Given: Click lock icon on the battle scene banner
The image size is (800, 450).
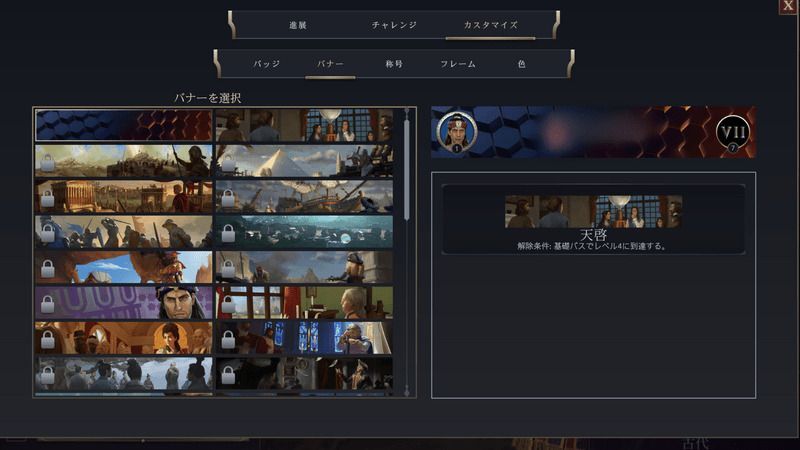Looking at the screenshot, I should tap(47, 233).
